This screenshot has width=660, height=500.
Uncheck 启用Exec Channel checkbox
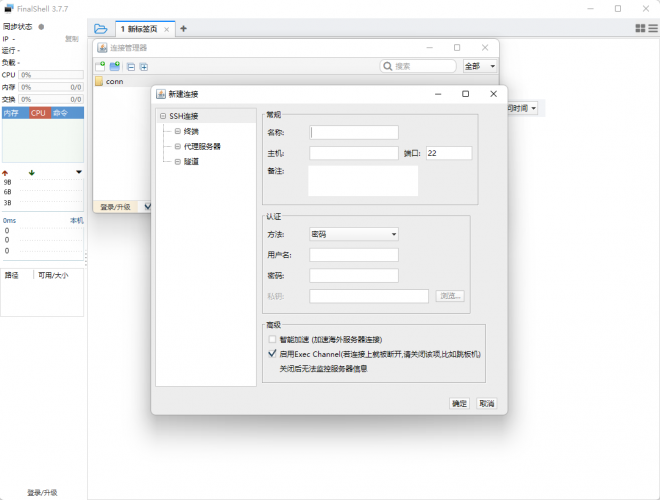click(x=272, y=354)
